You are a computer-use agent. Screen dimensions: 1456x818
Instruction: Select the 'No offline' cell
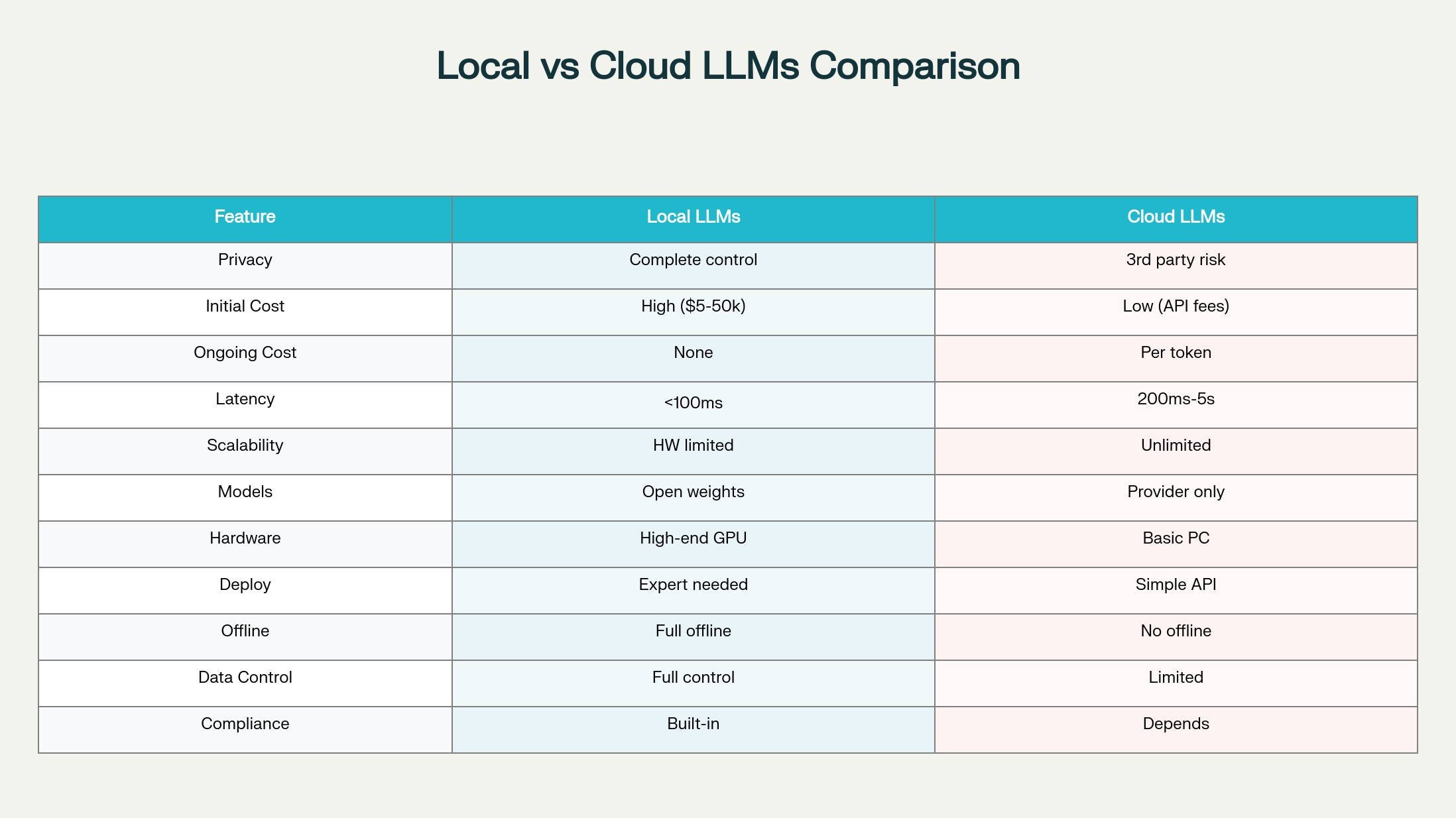point(1176,631)
